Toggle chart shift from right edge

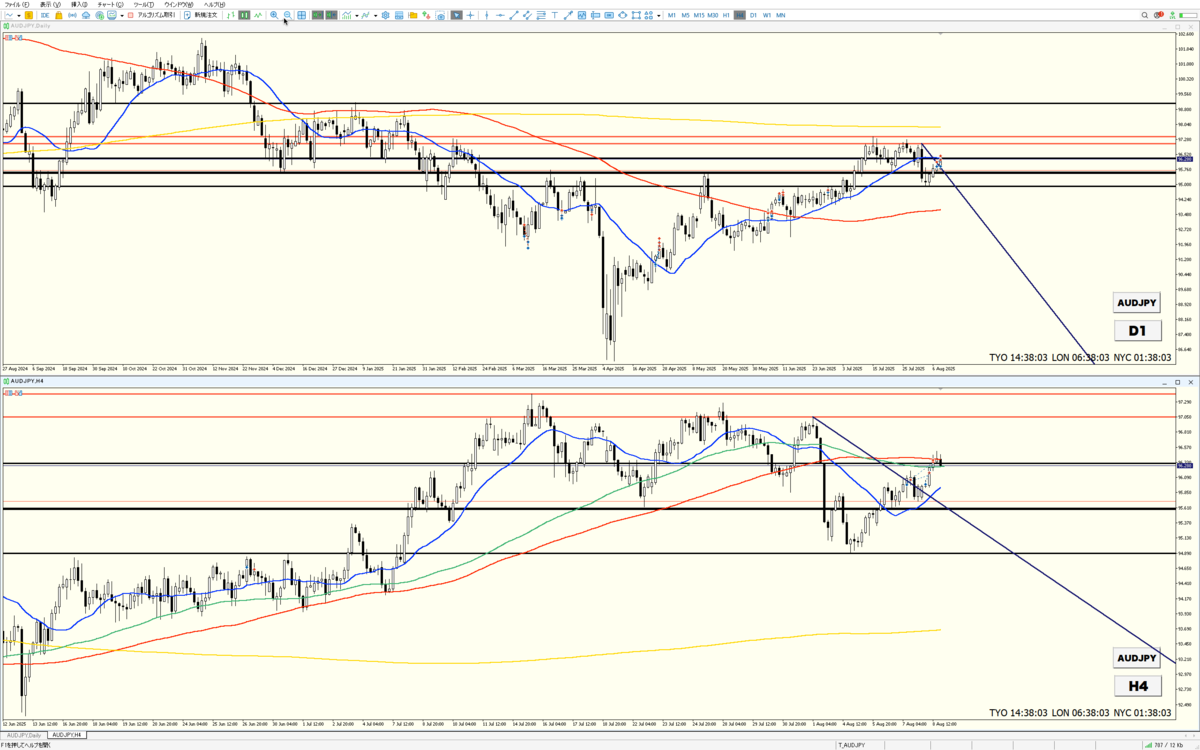(x=331, y=16)
